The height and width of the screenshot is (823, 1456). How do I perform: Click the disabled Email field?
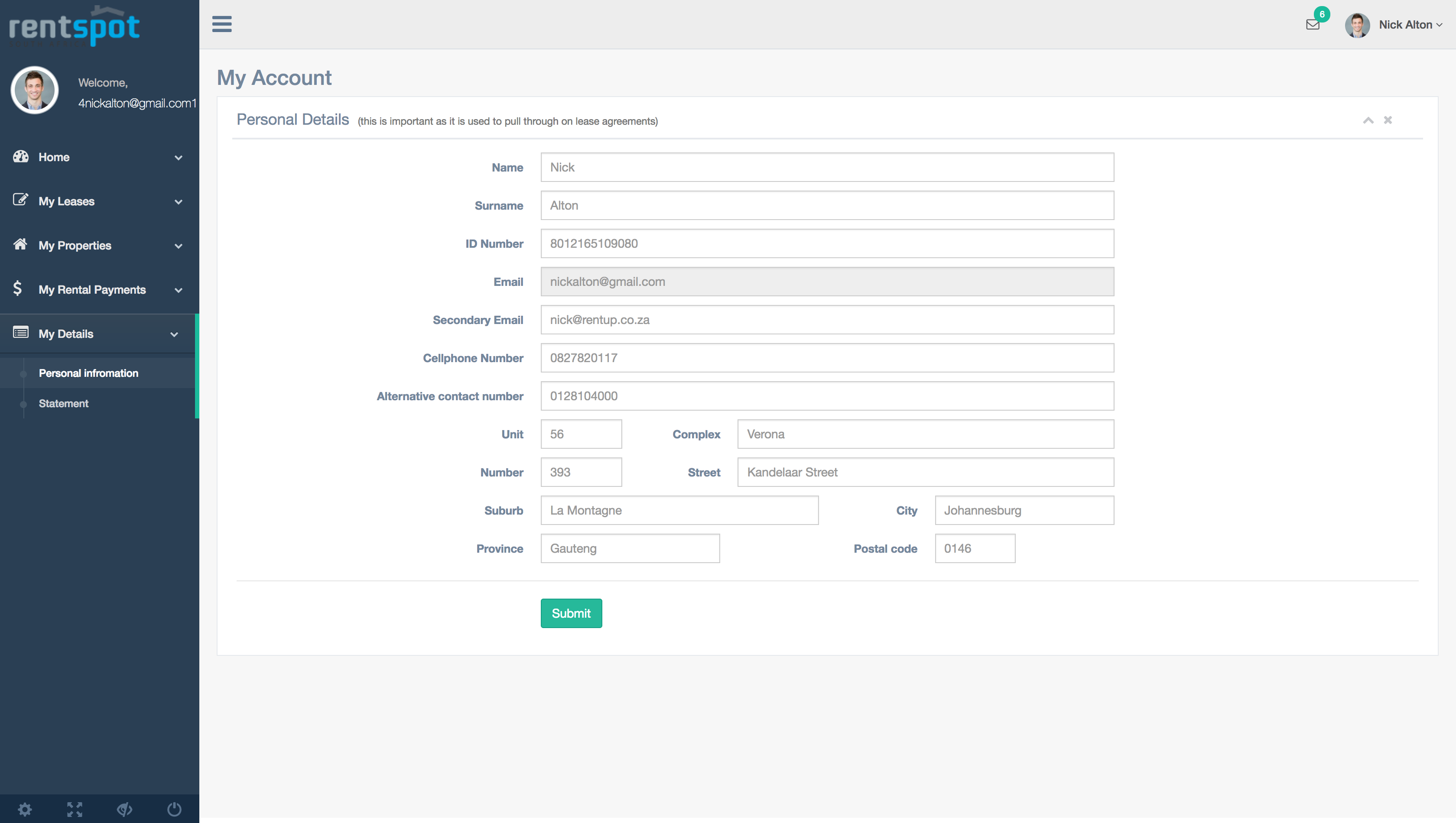[827, 282]
